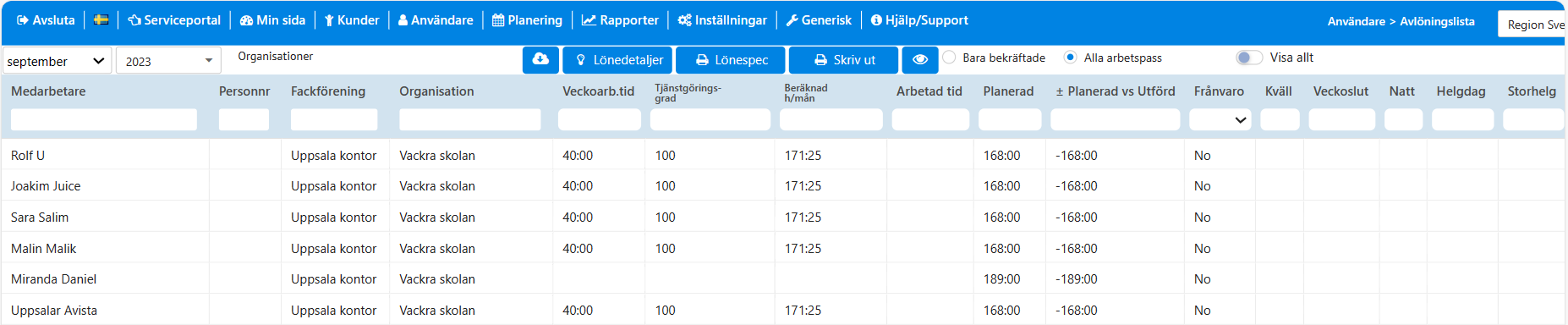Image resolution: width=1568 pixels, height=325 pixels.
Task: Open Rapporter with the chart icon
Action: (620, 20)
